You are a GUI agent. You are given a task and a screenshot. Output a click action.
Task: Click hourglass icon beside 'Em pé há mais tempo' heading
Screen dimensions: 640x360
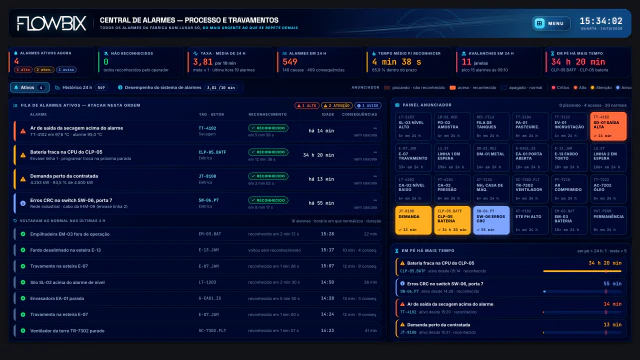396,251
